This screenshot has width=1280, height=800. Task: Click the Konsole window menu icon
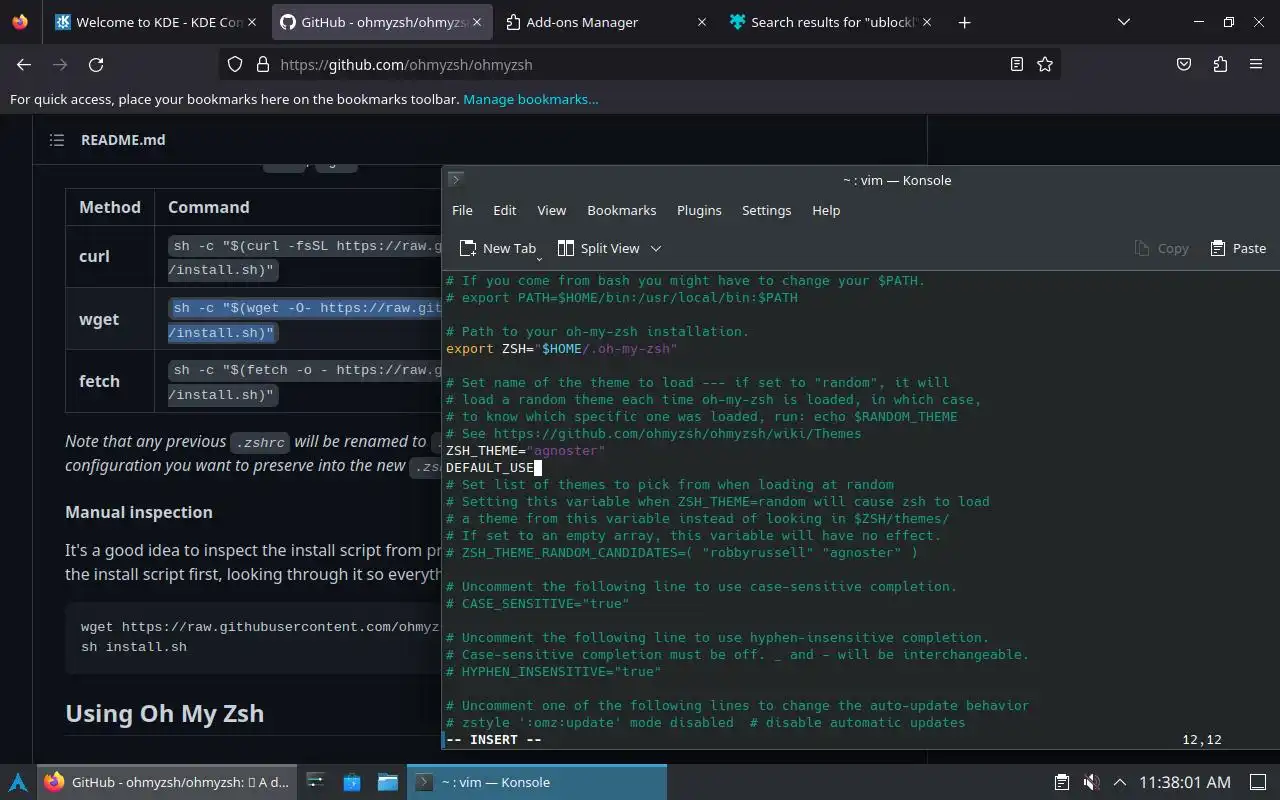click(x=455, y=180)
